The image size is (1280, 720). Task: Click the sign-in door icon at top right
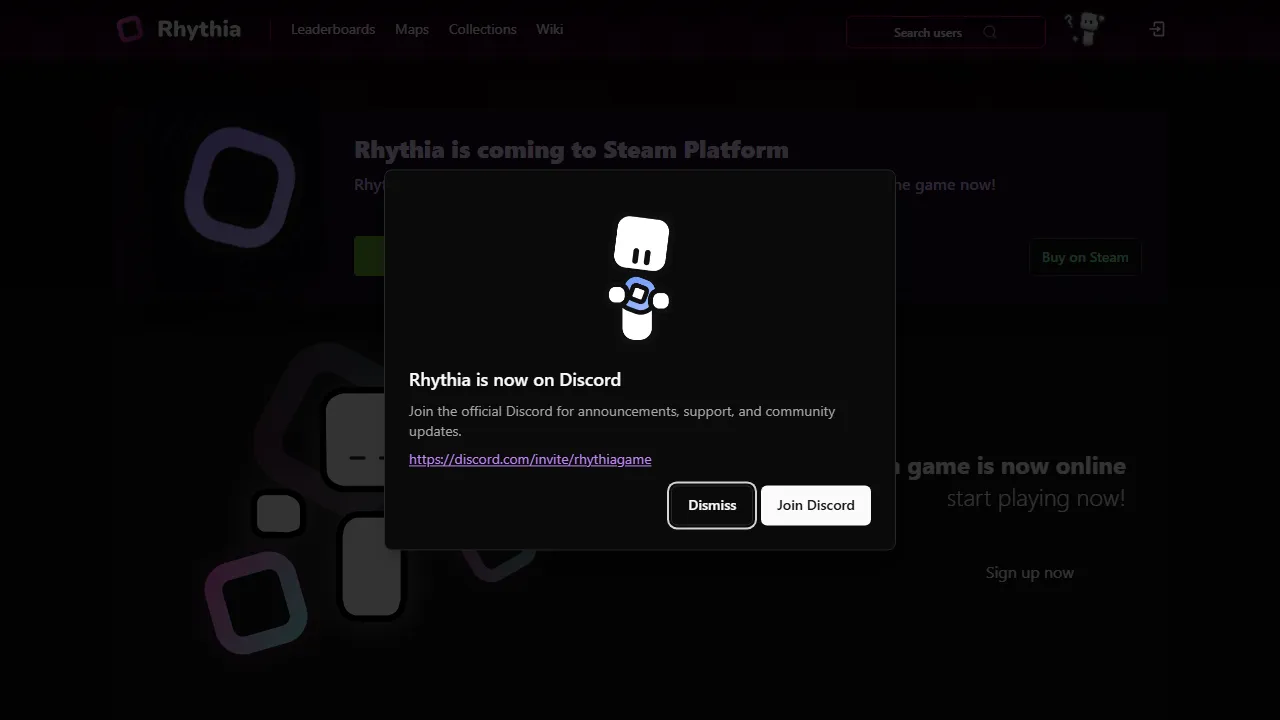pos(1156,29)
